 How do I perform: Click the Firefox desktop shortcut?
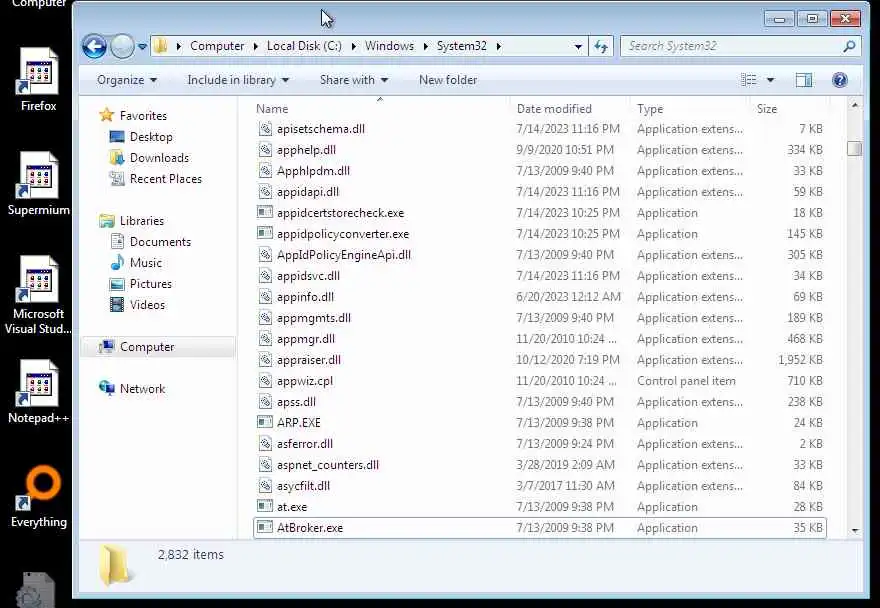[38, 80]
